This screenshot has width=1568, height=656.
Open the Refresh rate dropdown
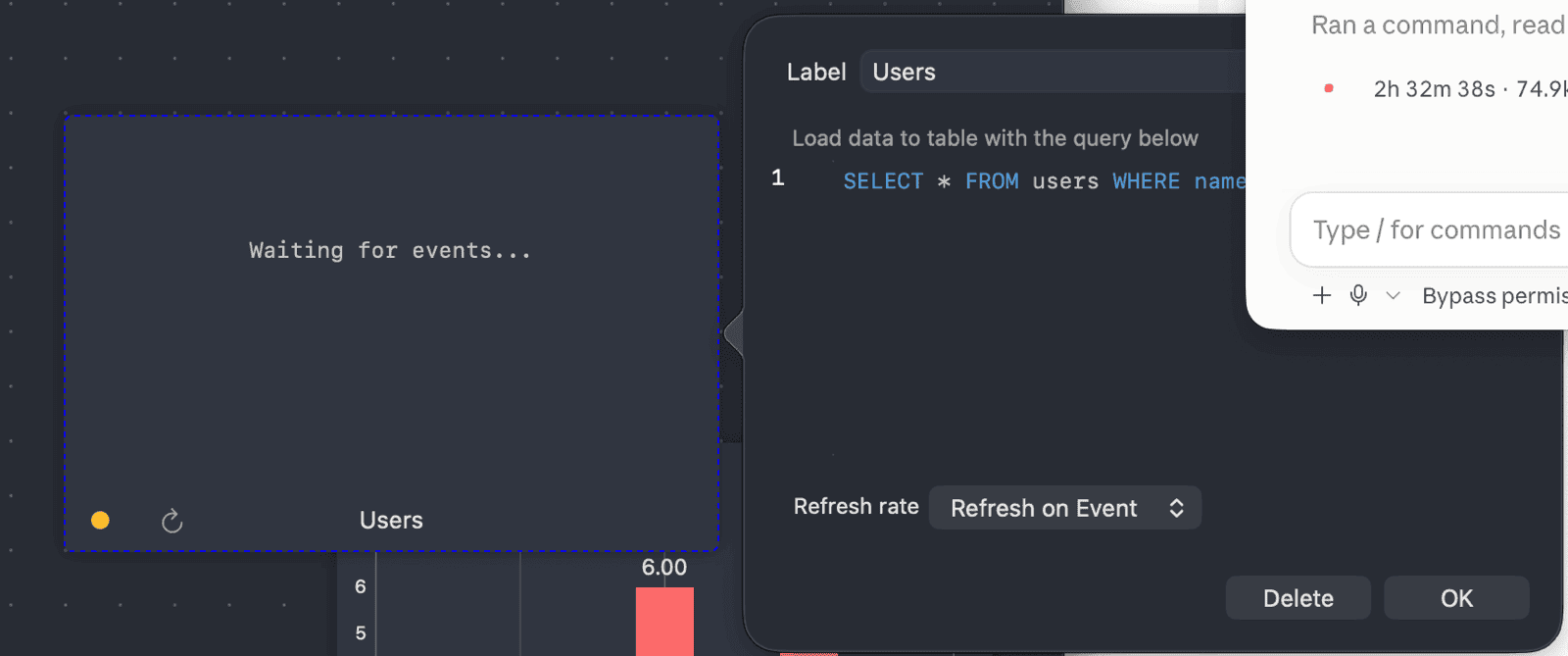pyautogui.click(x=1065, y=508)
